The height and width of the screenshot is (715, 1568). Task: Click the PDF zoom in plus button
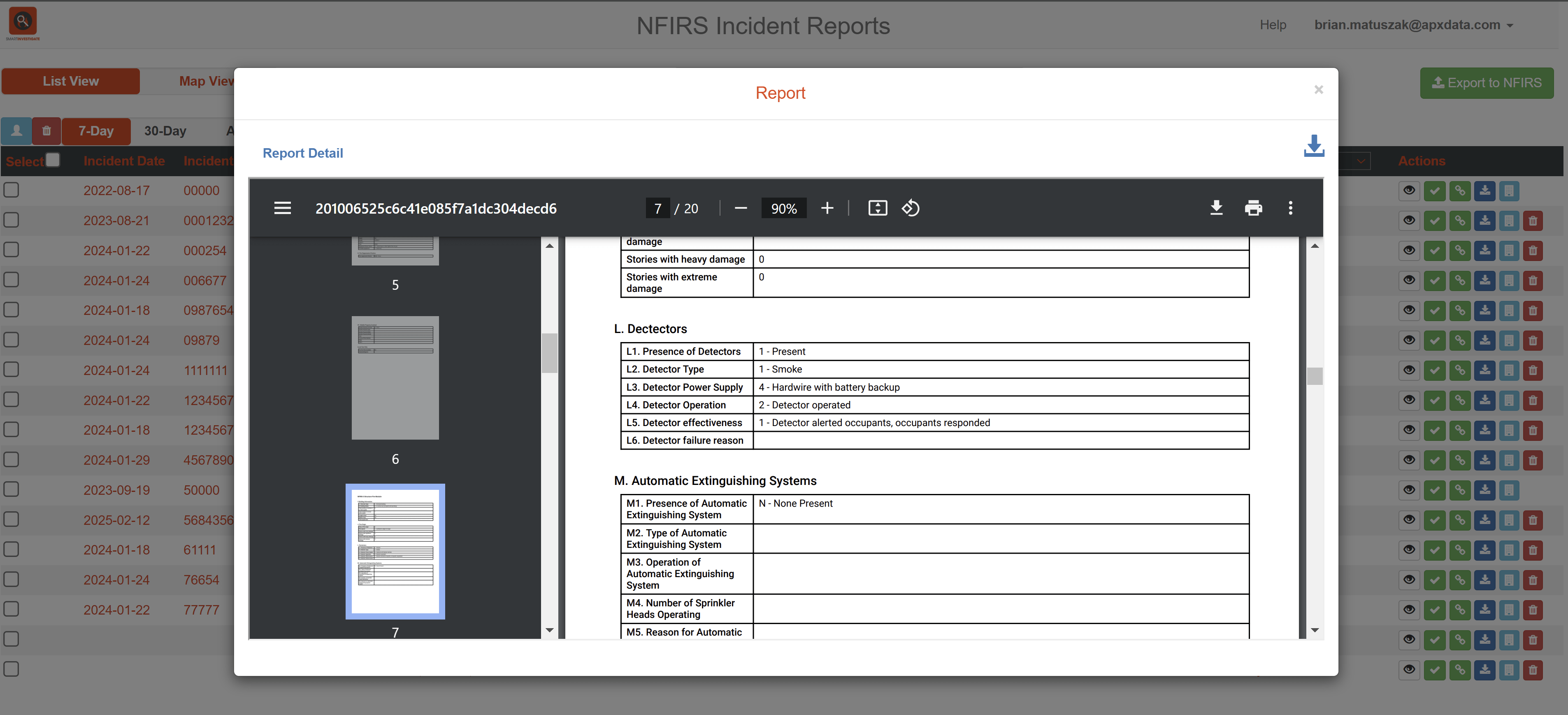(x=827, y=208)
